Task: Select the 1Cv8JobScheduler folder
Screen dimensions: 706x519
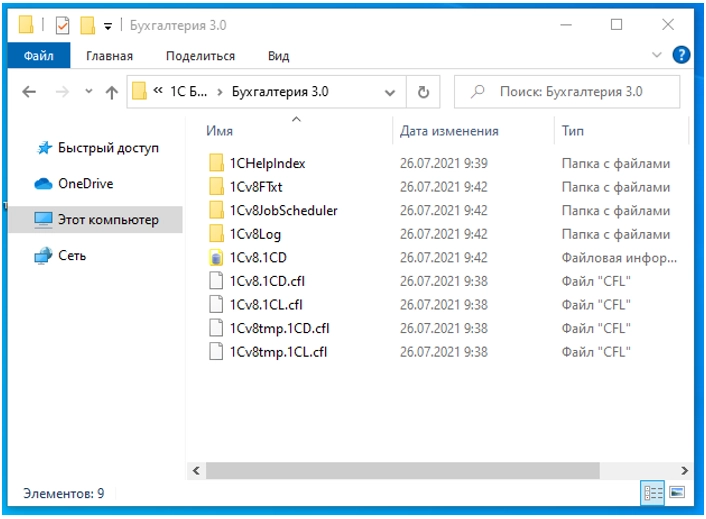Action: coord(283,211)
